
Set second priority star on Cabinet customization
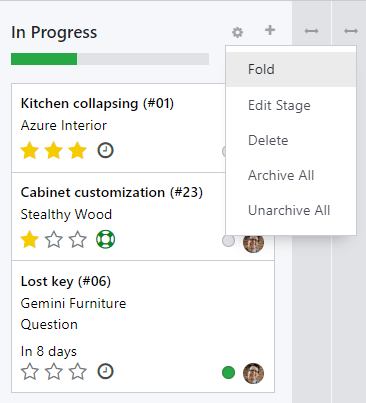pyautogui.click(x=54, y=240)
